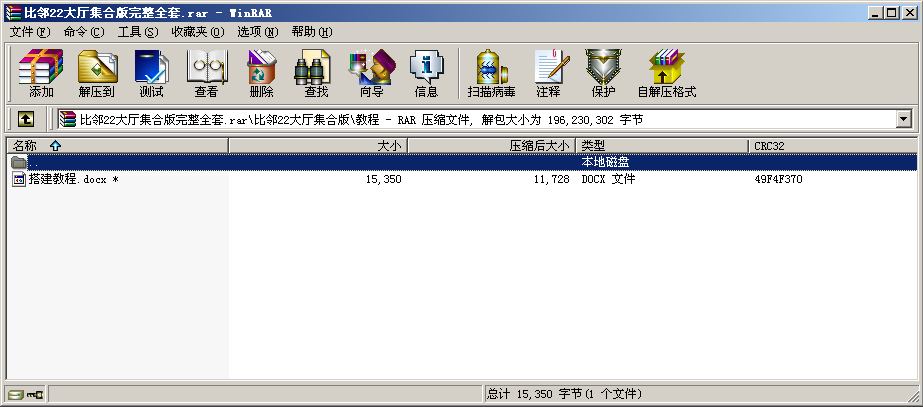Start 扫描病毒 (Virus Scan) tool
This screenshot has width=923, height=407.
pos(491,73)
